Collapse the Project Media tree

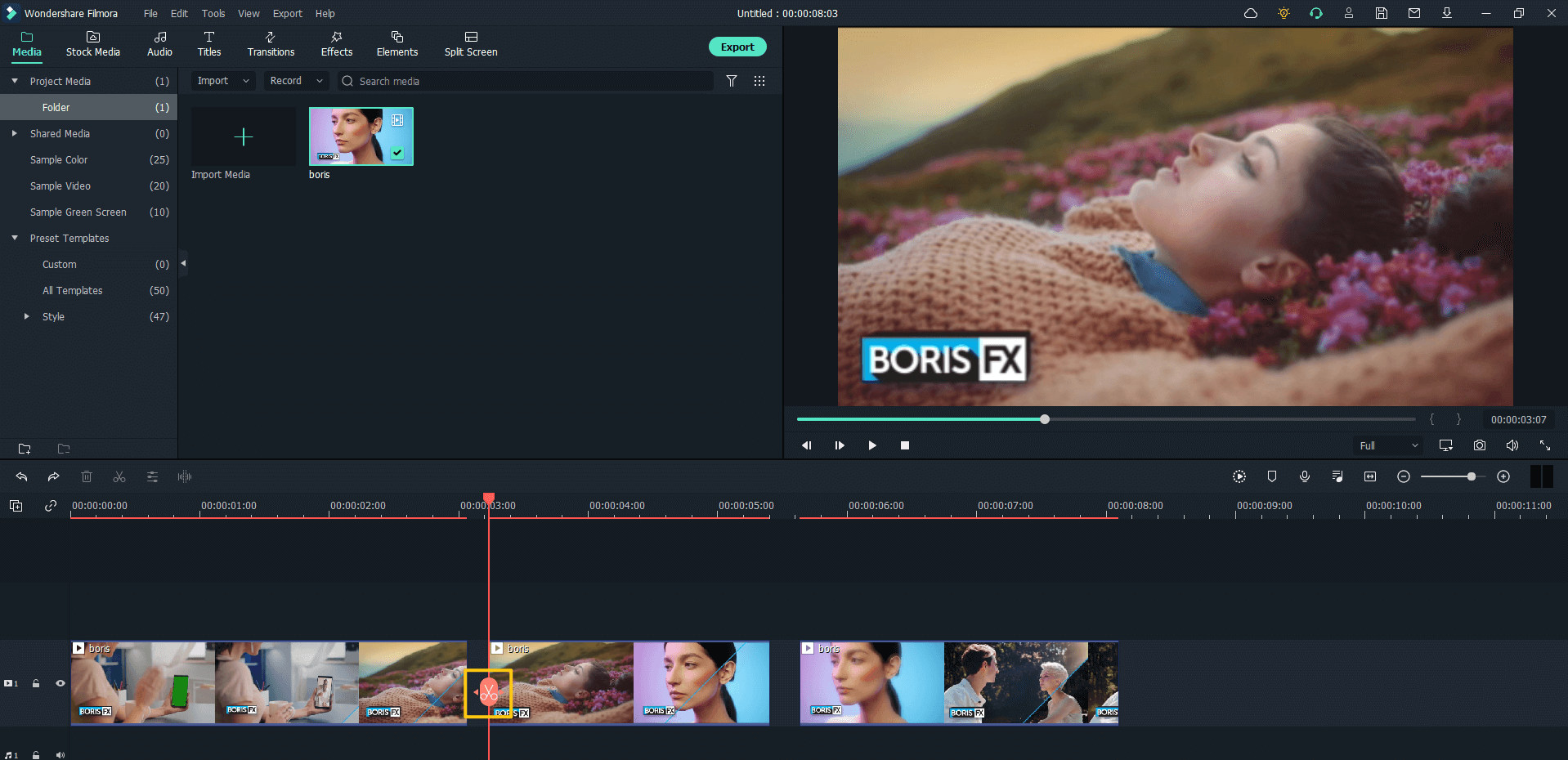[x=15, y=81]
